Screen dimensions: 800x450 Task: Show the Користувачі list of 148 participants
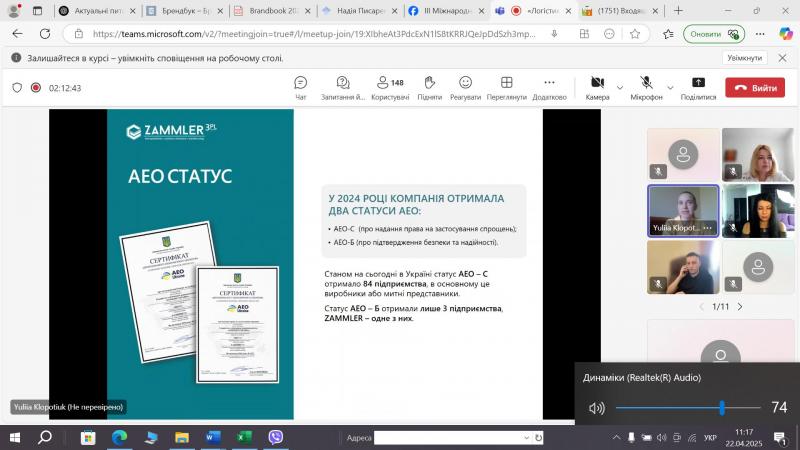[390, 88]
